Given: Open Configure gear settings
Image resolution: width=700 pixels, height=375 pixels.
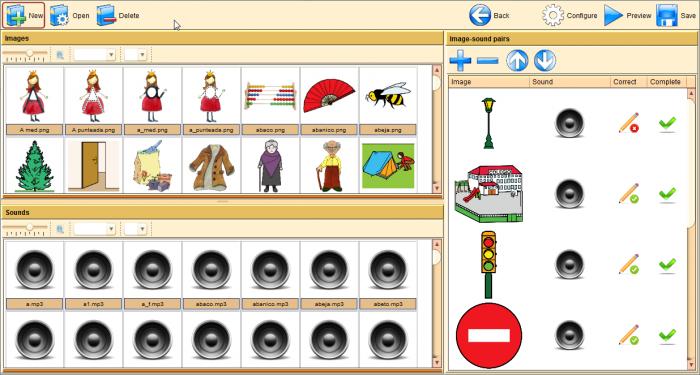Looking at the screenshot, I should (553, 16).
